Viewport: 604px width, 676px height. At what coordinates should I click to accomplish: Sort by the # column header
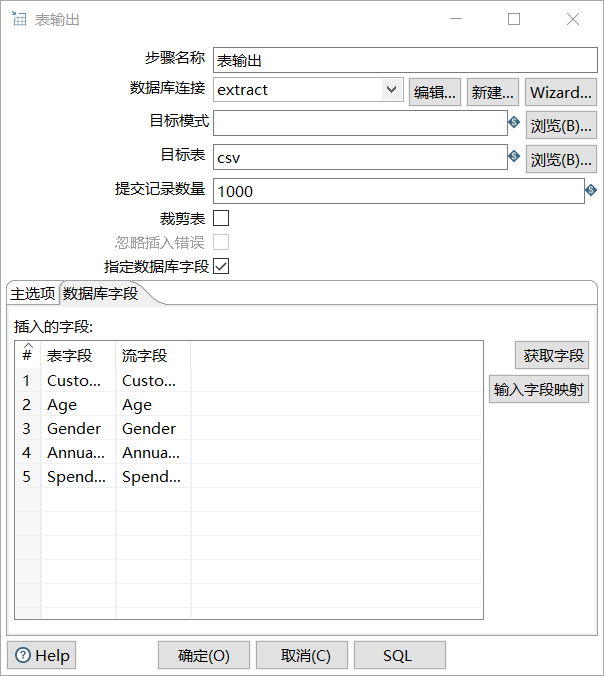point(28,355)
